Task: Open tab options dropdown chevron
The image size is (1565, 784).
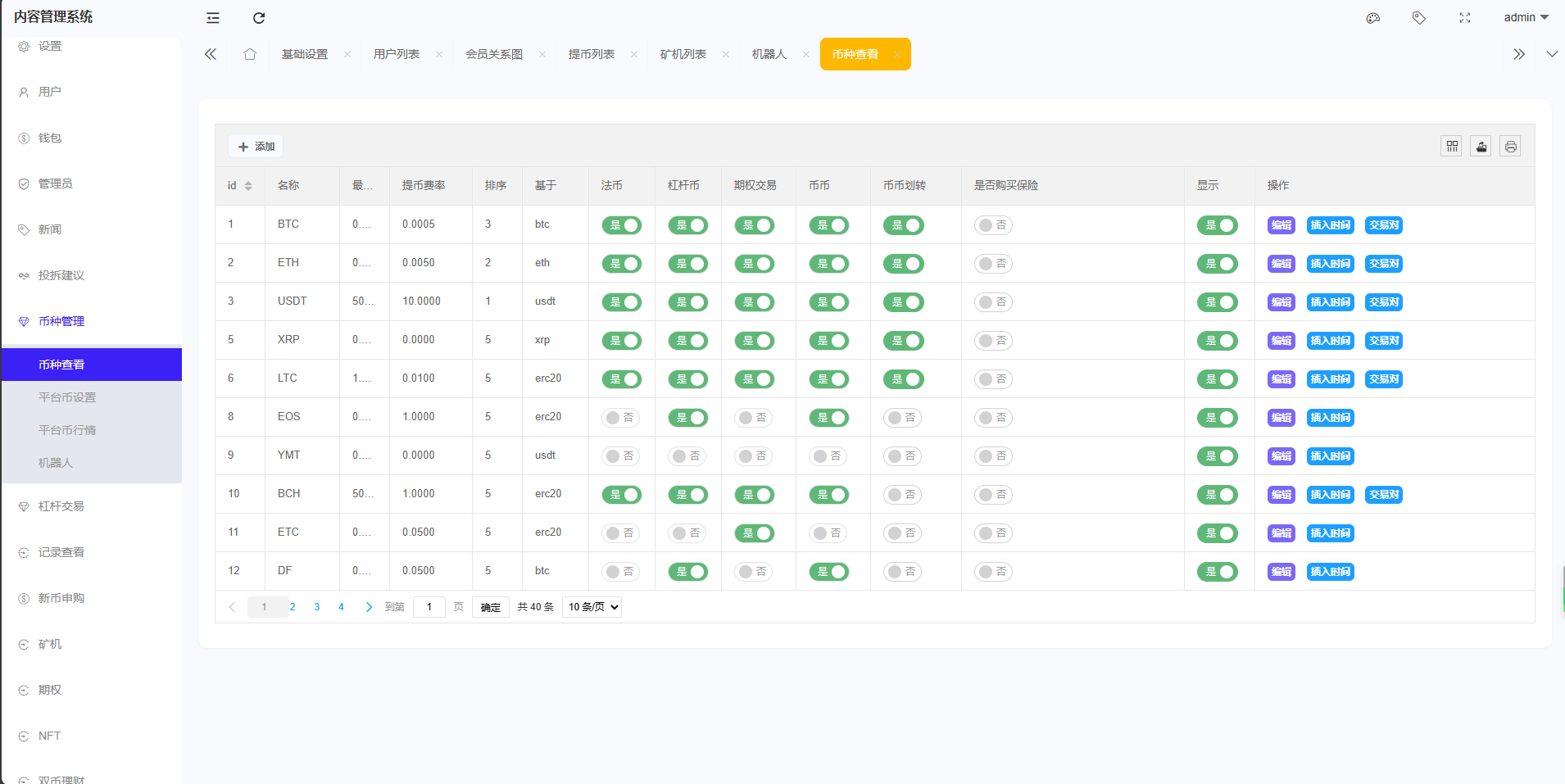Action: 1552,54
